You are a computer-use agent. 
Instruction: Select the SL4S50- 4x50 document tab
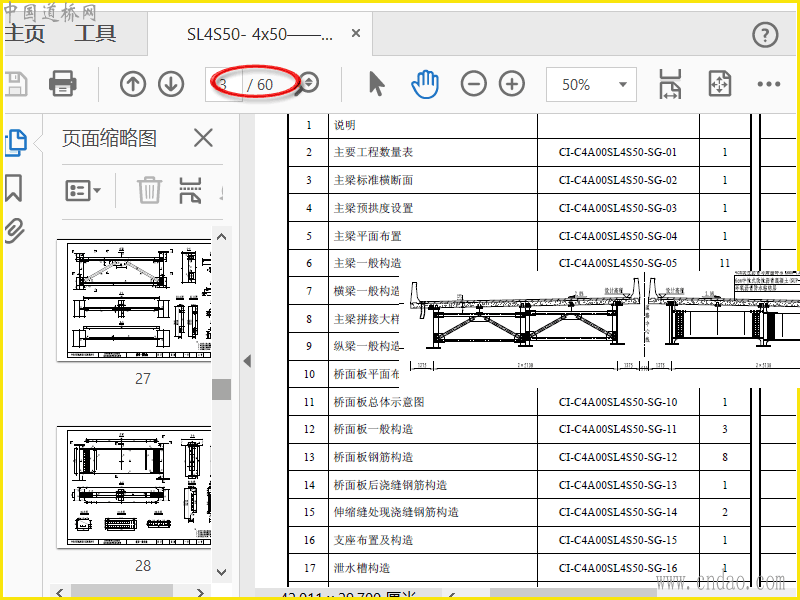point(260,34)
